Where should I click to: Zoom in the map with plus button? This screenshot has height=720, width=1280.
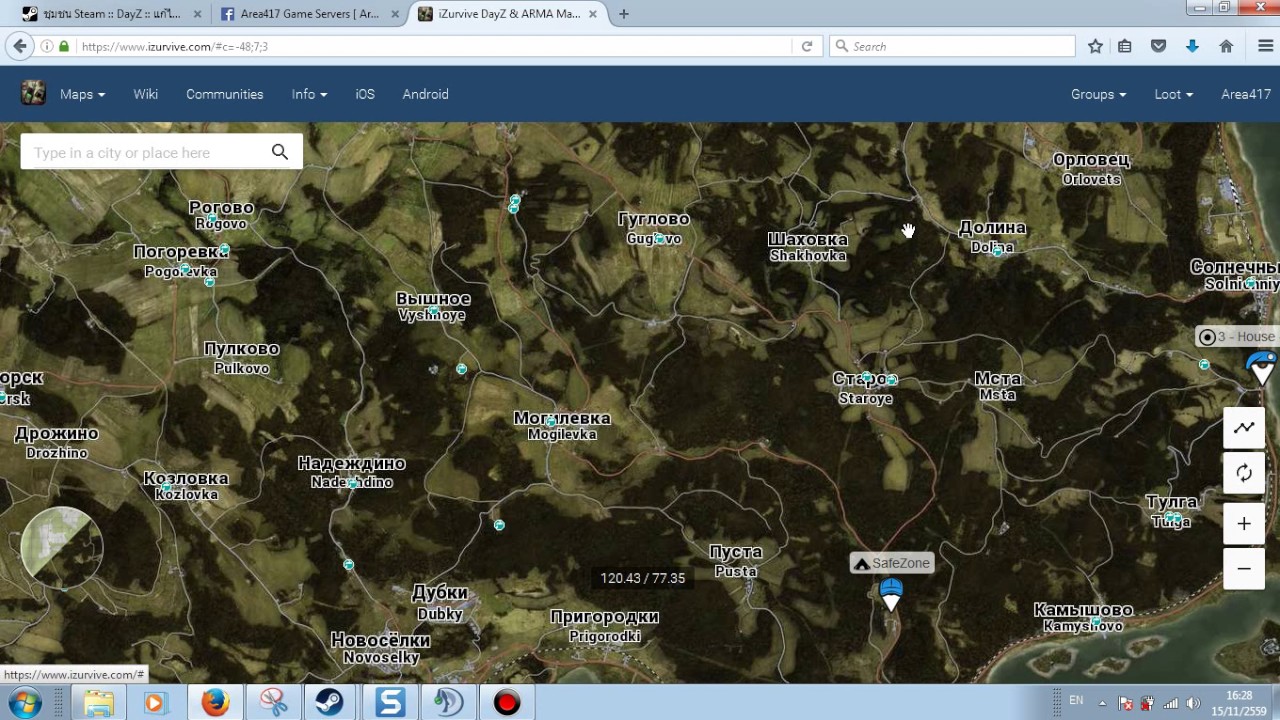point(1244,524)
